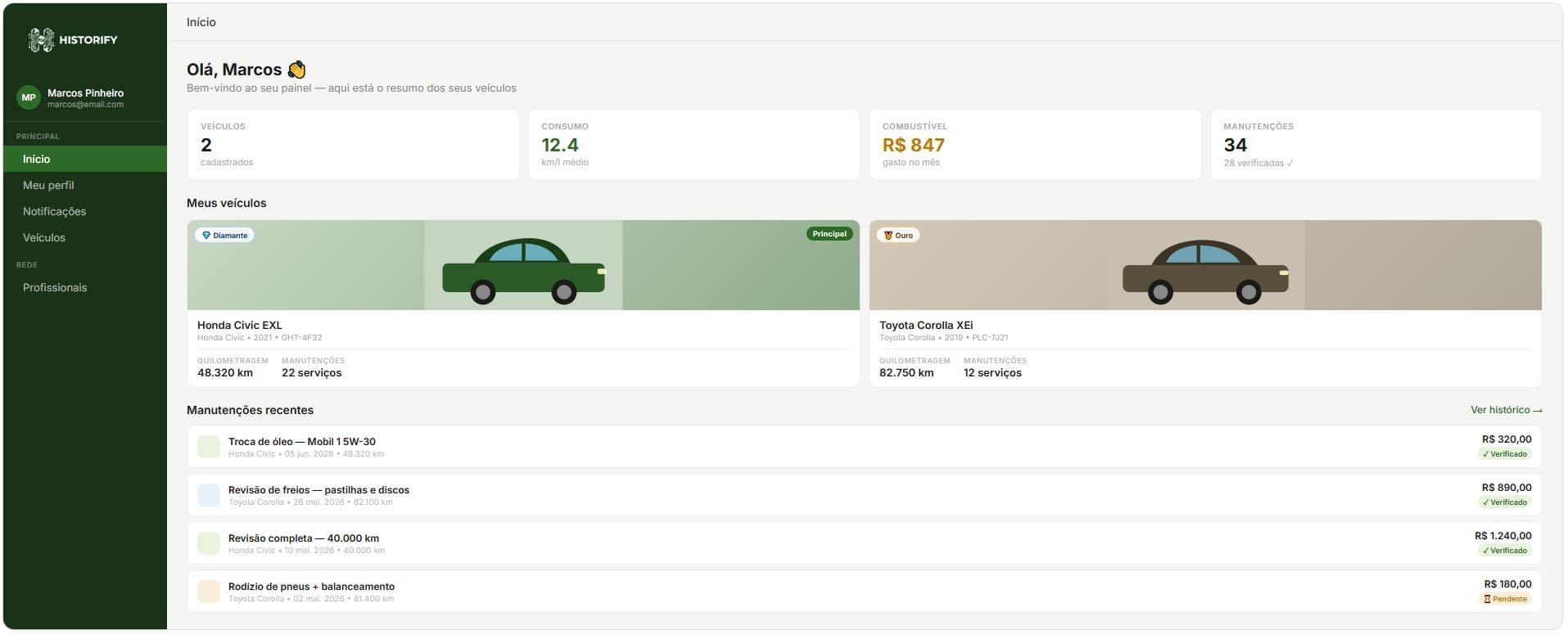
Task: Click the Início breadcrumb in the header
Action: coord(201,22)
